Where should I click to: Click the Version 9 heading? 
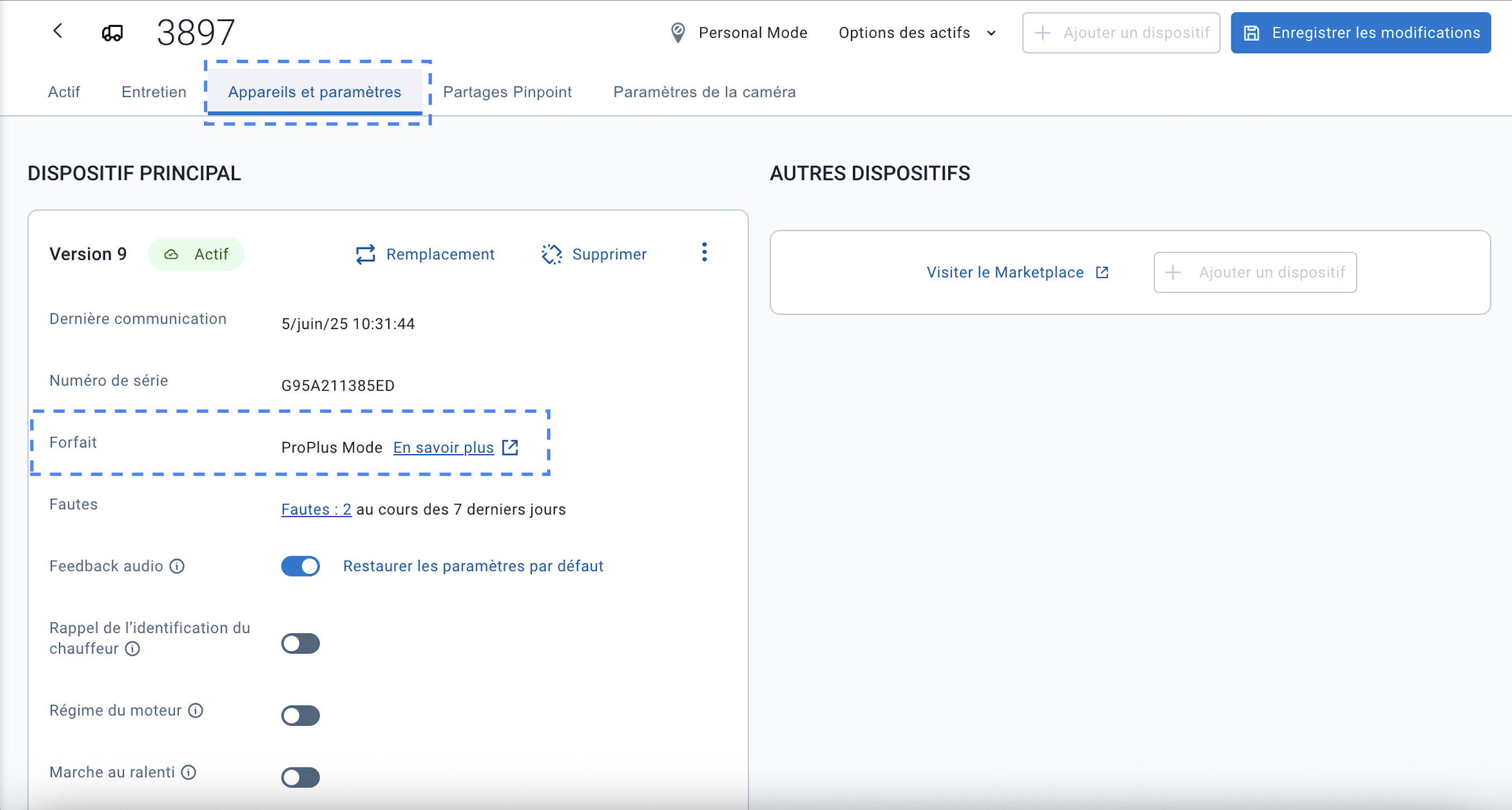[x=88, y=255]
